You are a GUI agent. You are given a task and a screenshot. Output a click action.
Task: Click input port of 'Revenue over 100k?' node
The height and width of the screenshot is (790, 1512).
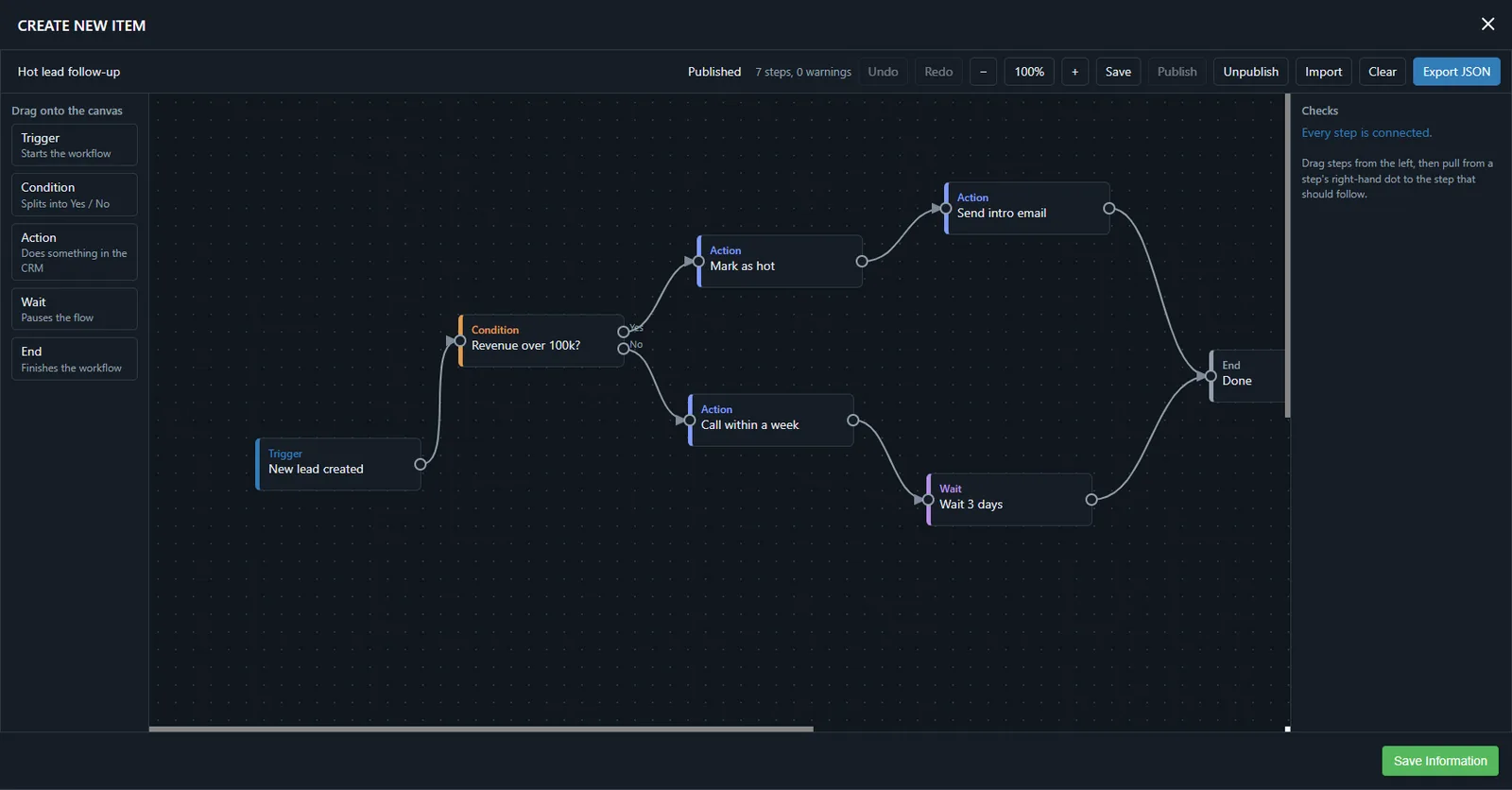tap(460, 341)
